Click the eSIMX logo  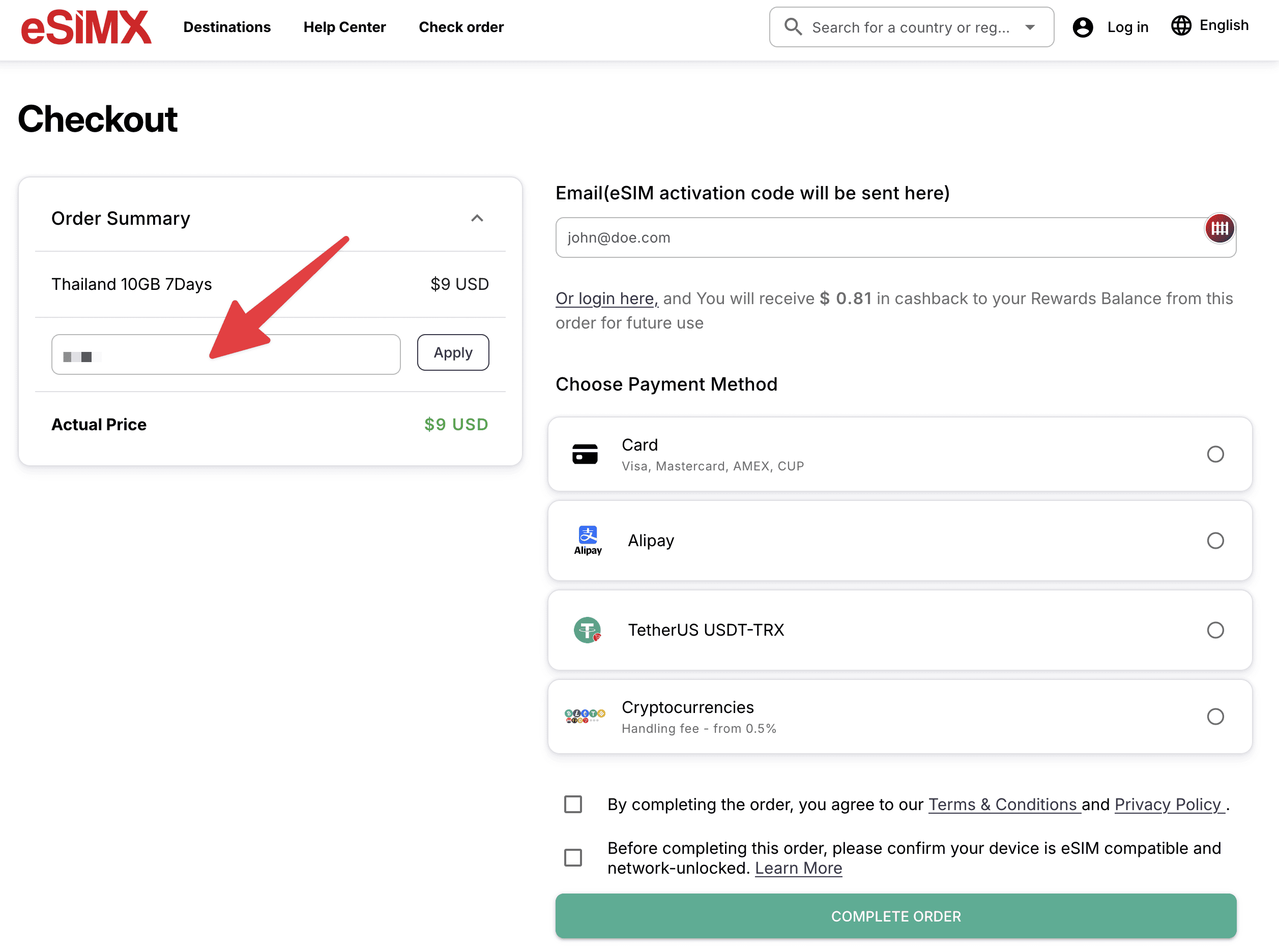coord(86,27)
